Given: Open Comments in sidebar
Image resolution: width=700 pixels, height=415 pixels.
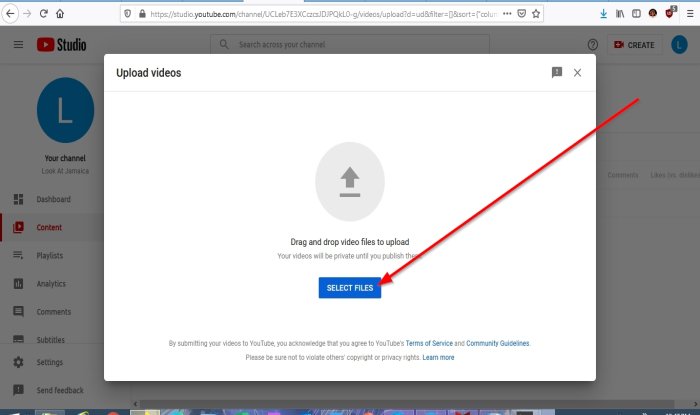Looking at the screenshot, I should point(52,311).
